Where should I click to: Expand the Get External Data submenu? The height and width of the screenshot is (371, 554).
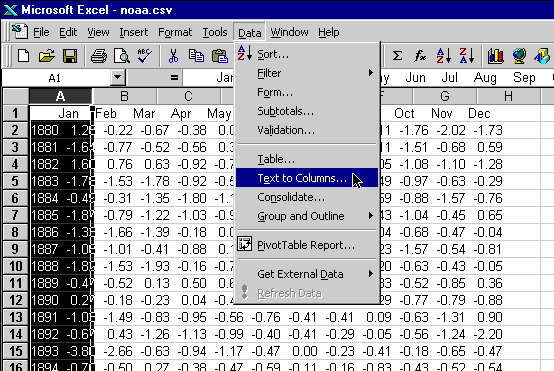coord(307,274)
